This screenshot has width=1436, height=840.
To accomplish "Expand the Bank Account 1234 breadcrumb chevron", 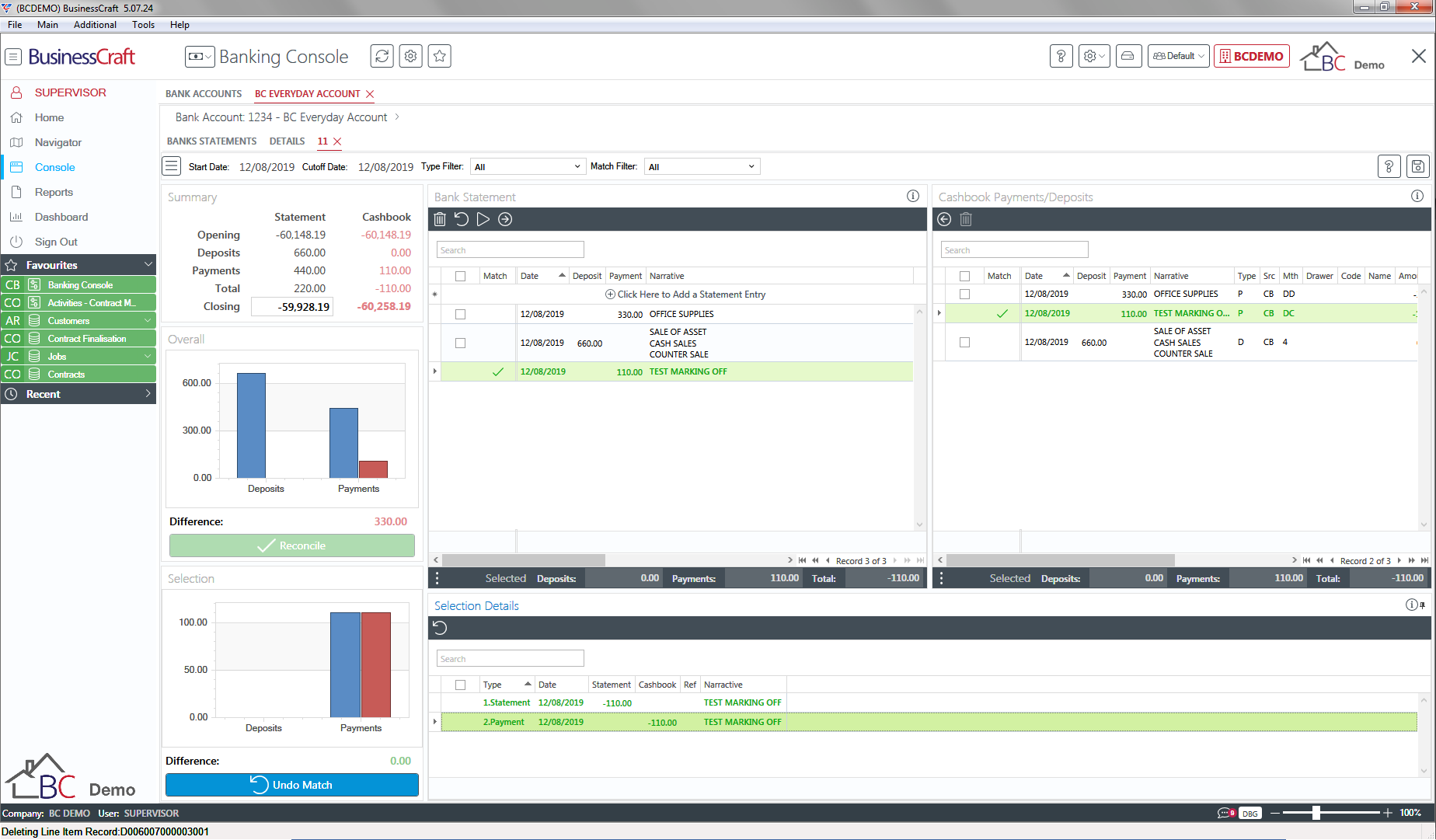I will pyautogui.click(x=397, y=117).
